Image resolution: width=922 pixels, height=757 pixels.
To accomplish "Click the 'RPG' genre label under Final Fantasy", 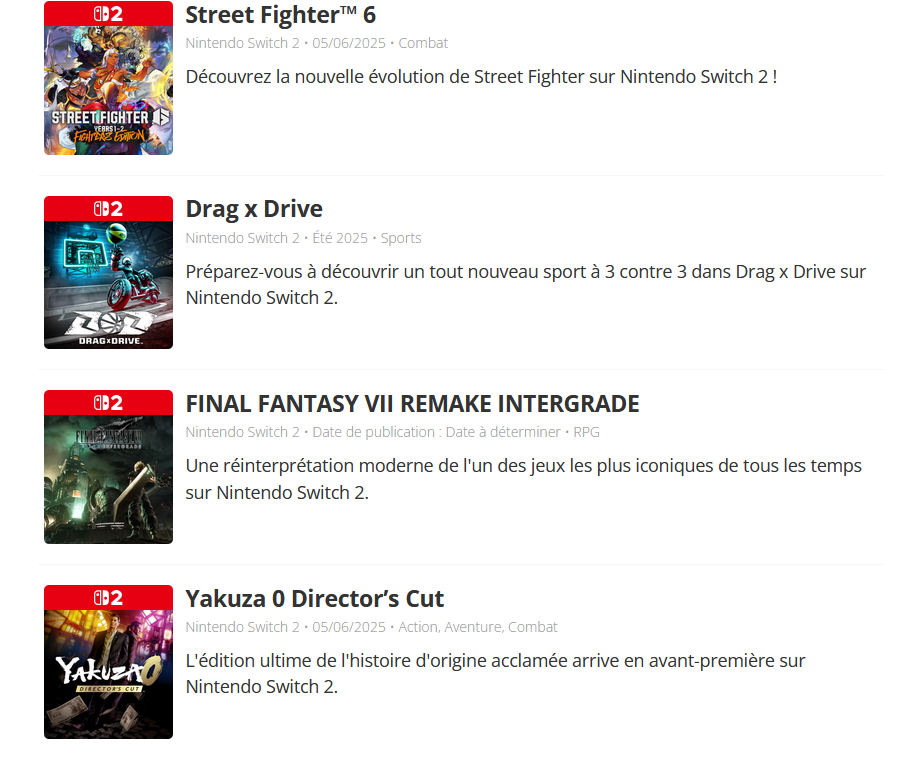I will (x=586, y=432).
